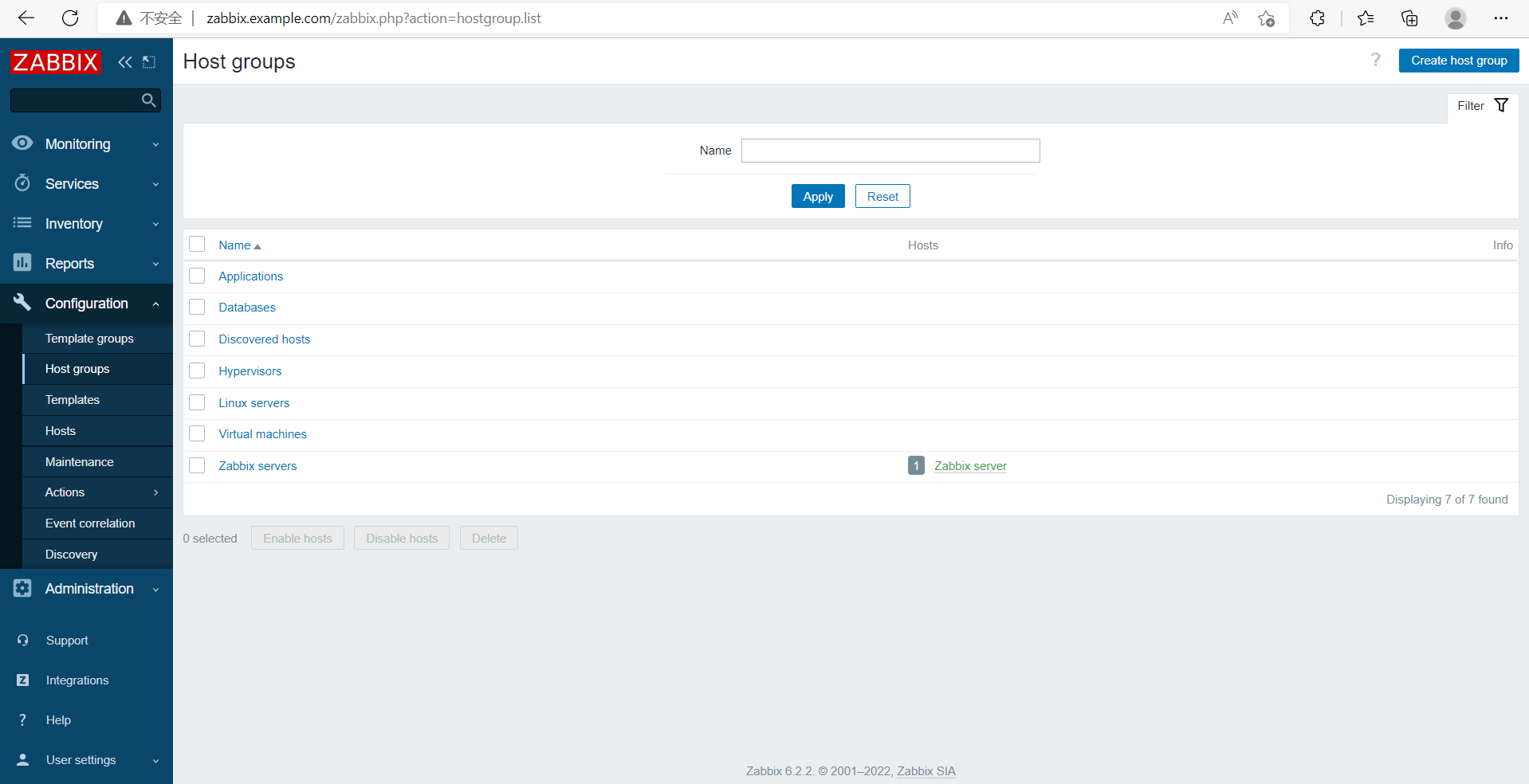Image resolution: width=1529 pixels, height=784 pixels.
Task: Click the Help question mark icon in sidebar
Action: coord(23,720)
